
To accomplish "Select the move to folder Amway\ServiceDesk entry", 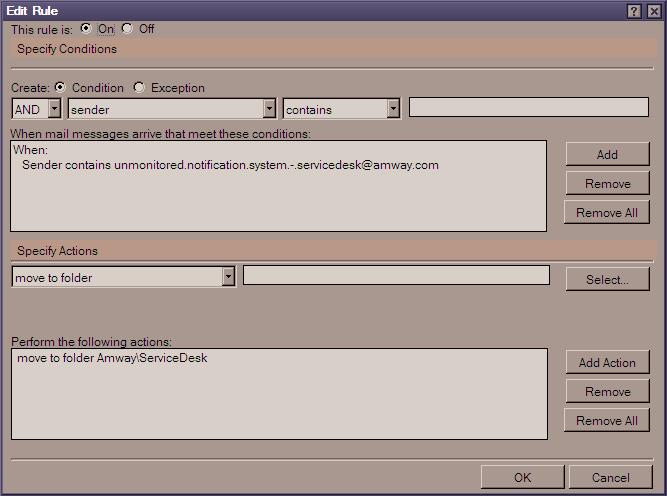I will (x=112, y=358).
